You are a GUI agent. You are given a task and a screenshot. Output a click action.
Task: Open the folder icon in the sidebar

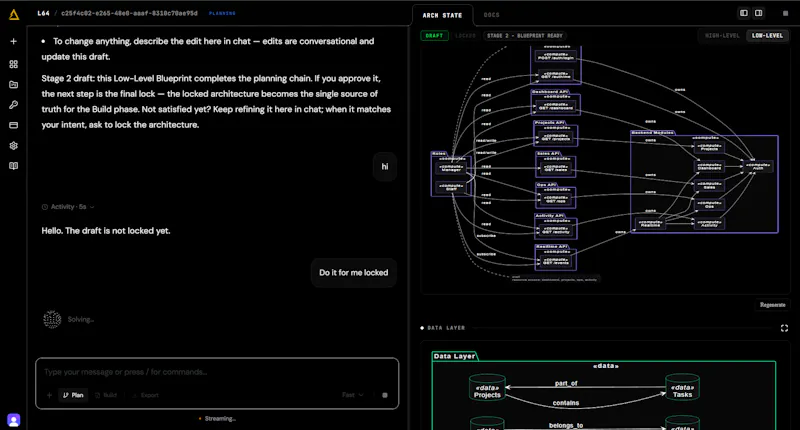14,85
